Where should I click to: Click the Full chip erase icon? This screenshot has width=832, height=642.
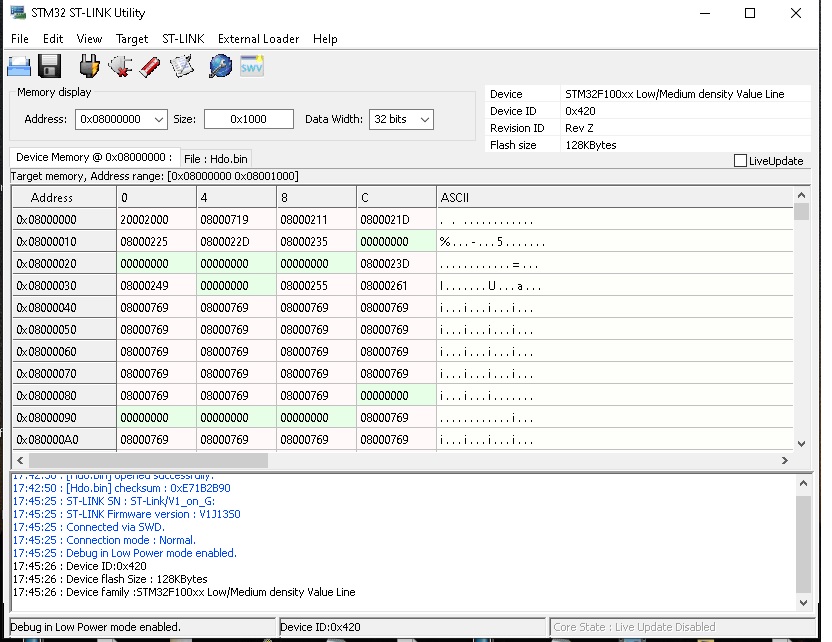[150, 67]
